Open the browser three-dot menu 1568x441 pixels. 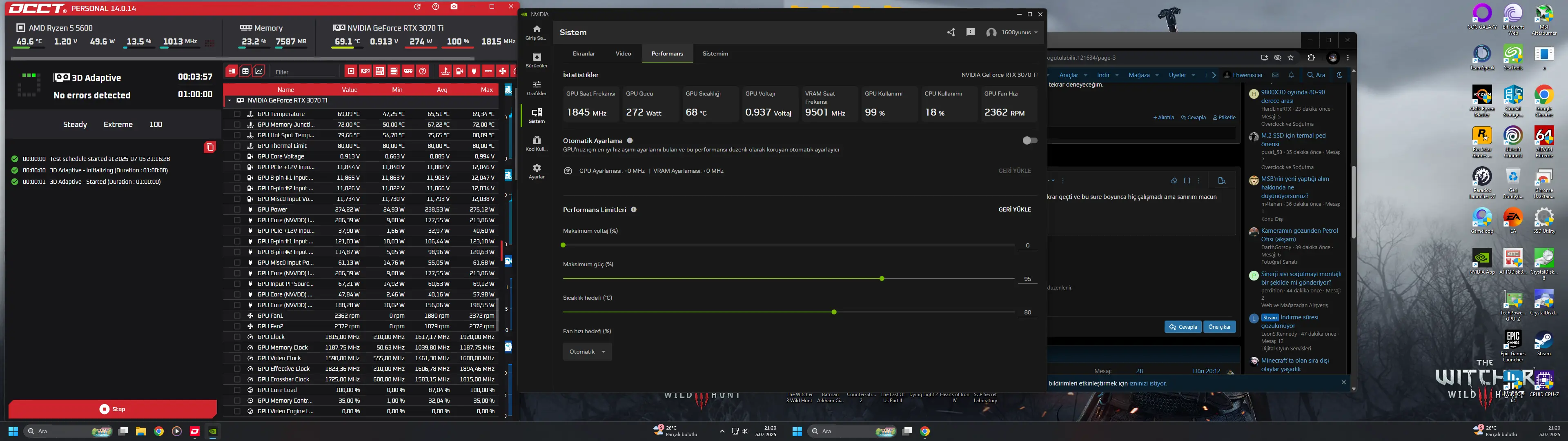[1347, 58]
